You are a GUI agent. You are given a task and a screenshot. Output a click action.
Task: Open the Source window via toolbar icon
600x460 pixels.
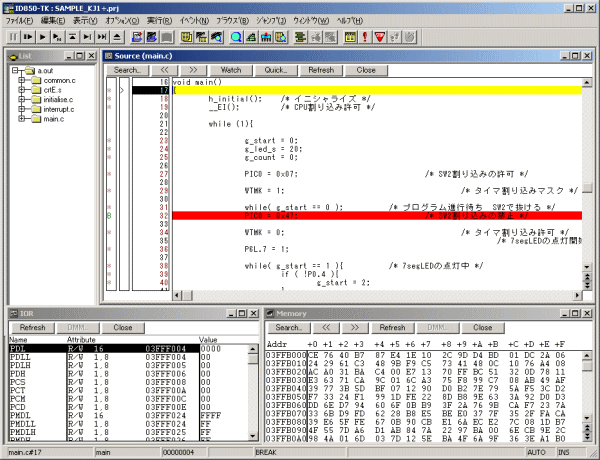186,37
